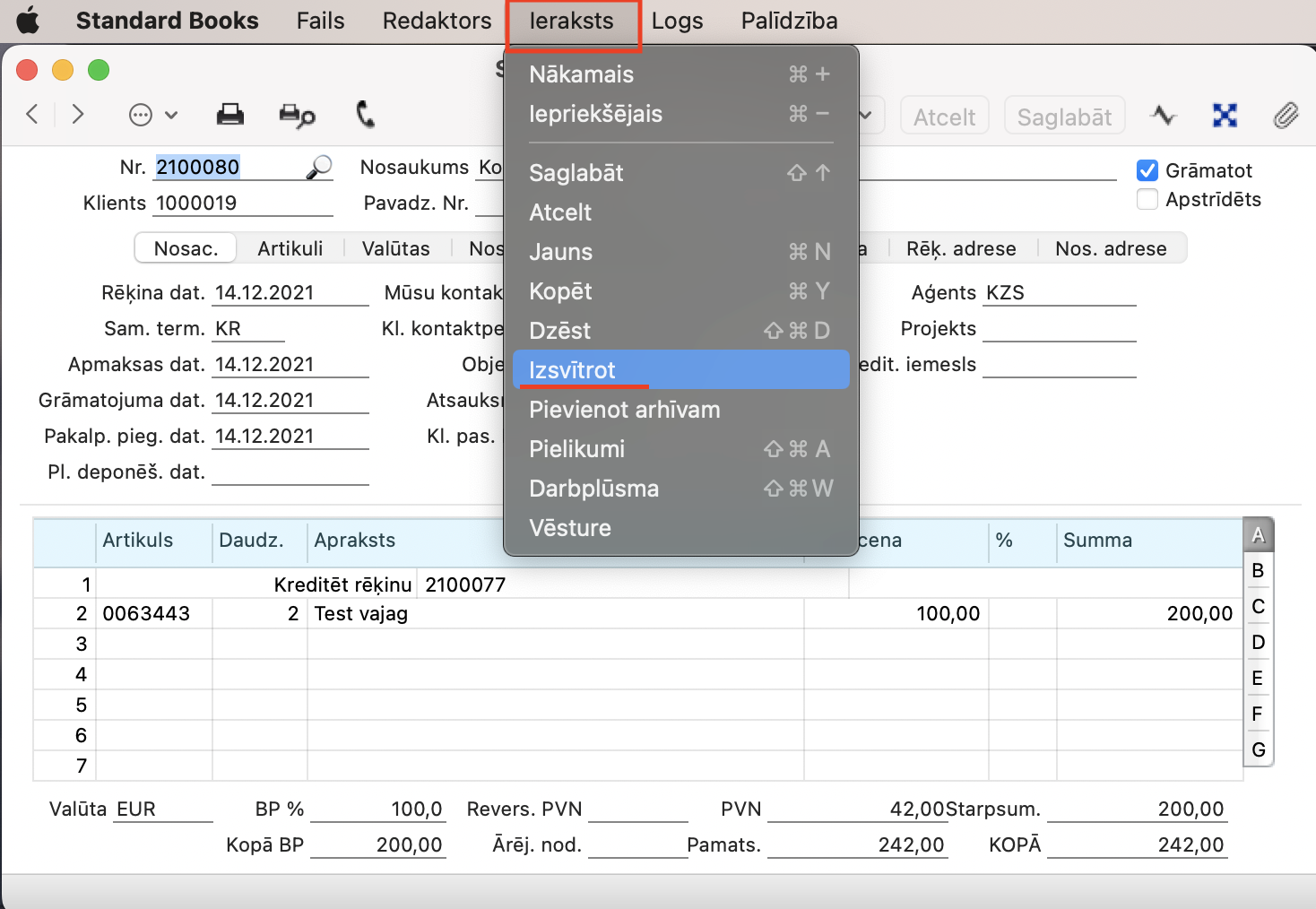Image resolution: width=1316 pixels, height=909 pixels.
Task: Enable the Apstrīdēts checkbox
Action: pos(1147,199)
